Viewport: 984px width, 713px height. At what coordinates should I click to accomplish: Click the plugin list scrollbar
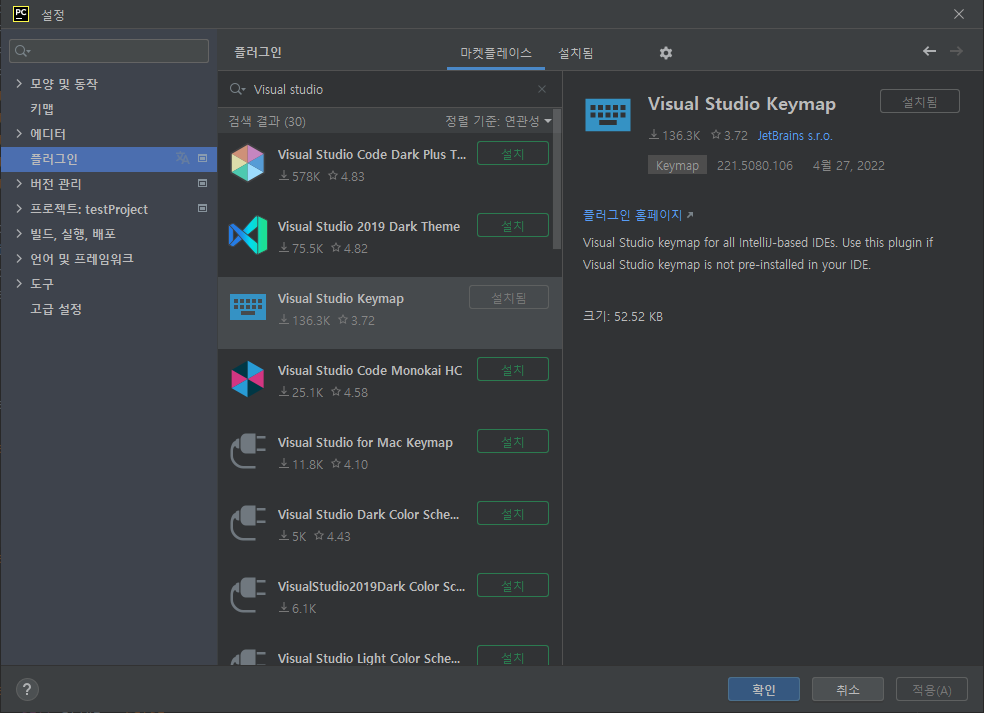coord(557,181)
